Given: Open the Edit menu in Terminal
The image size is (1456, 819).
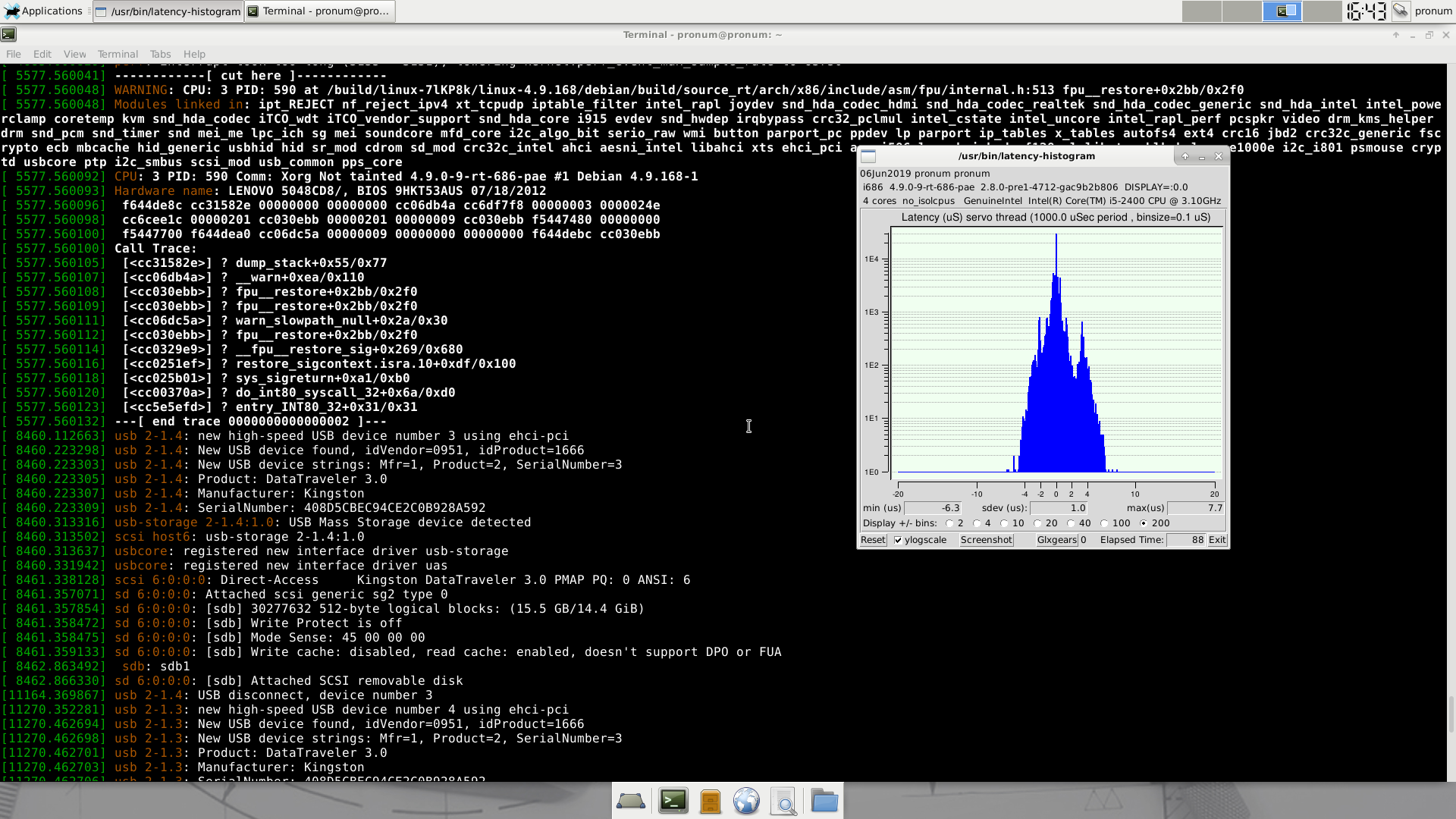Looking at the screenshot, I should tap(42, 54).
